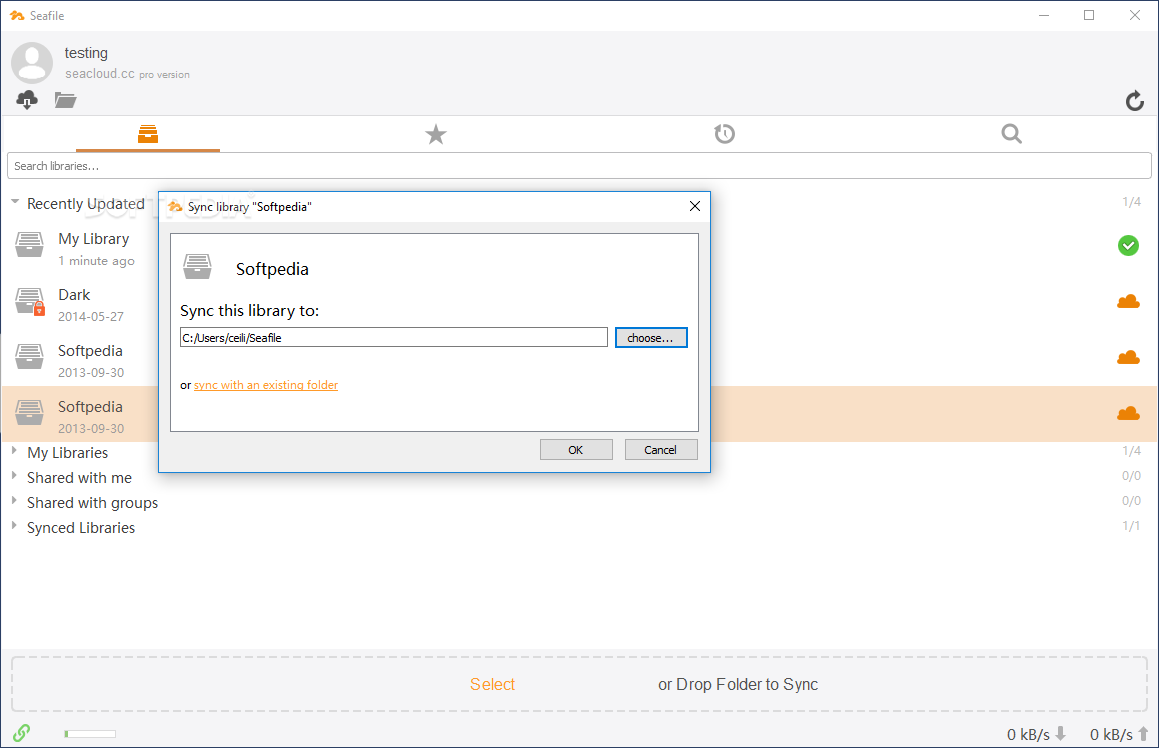Viewport: 1159px width, 748px height.
Task: Click the testing account name
Action: click(86, 53)
